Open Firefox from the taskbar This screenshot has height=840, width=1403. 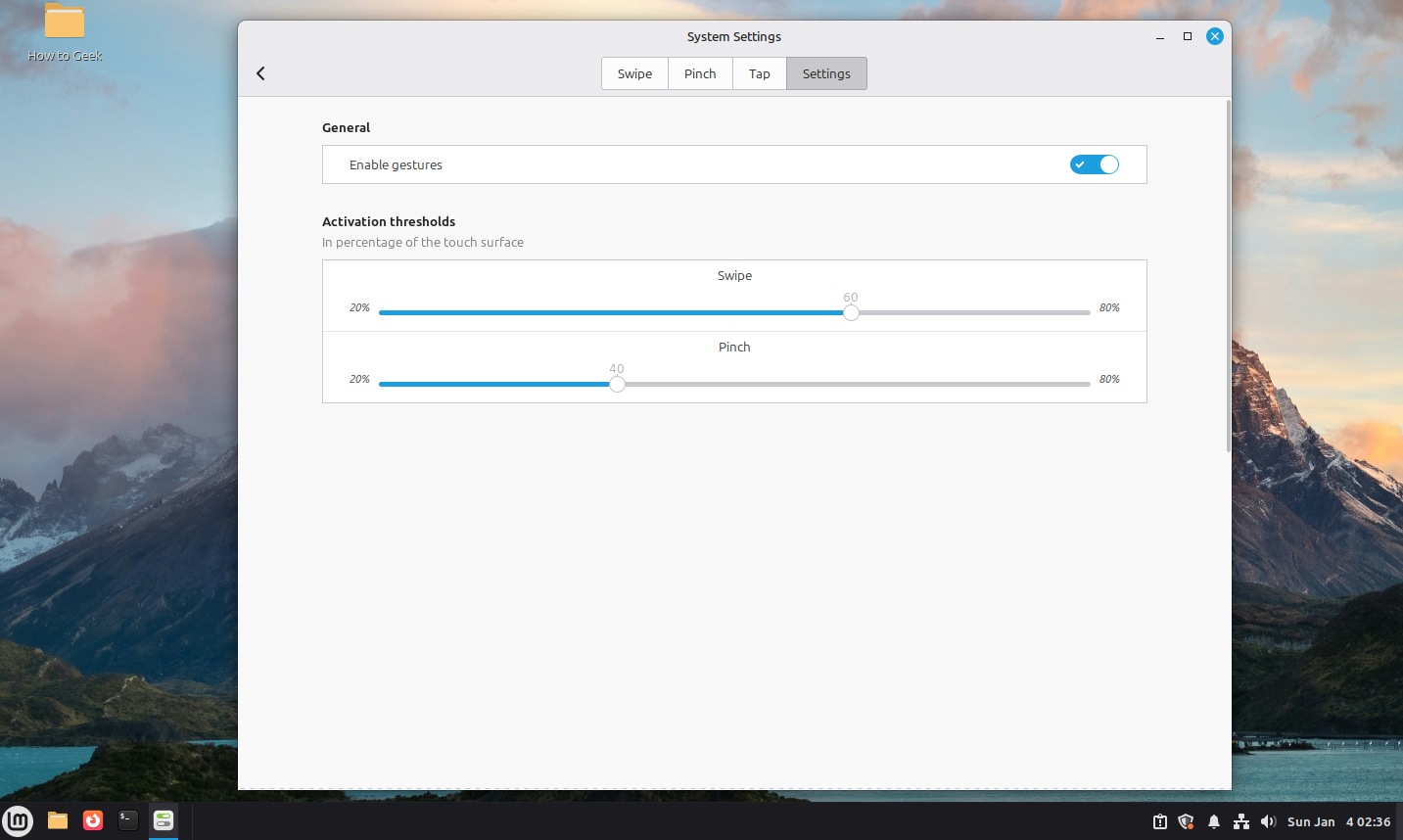92,820
